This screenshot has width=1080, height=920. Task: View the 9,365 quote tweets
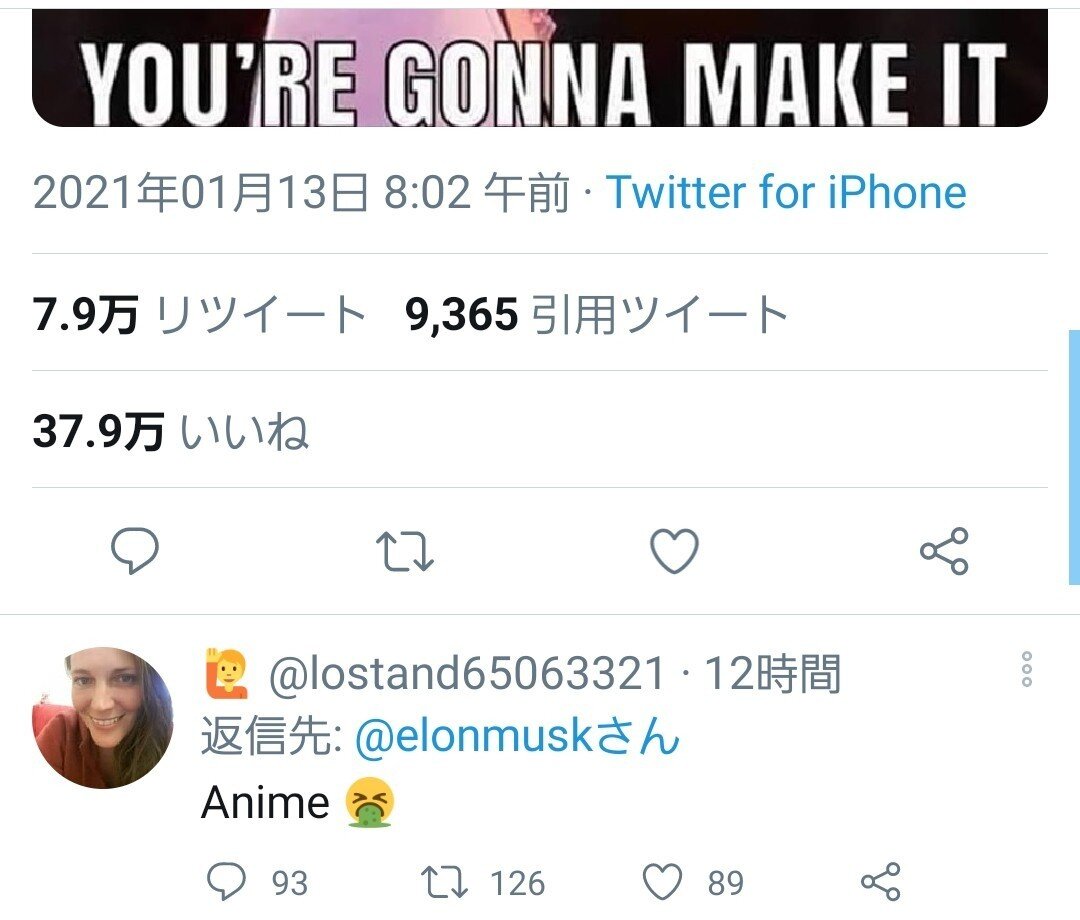[x=598, y=317]
